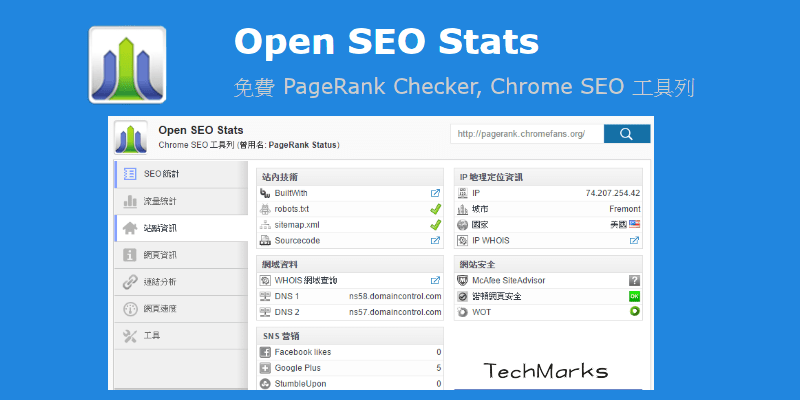Image resolution: width=800 pixels, height=400 pixels.
Task: Select the 網頁資訊 page info tab
Action: pyautogui.click(x=180, y=255)
